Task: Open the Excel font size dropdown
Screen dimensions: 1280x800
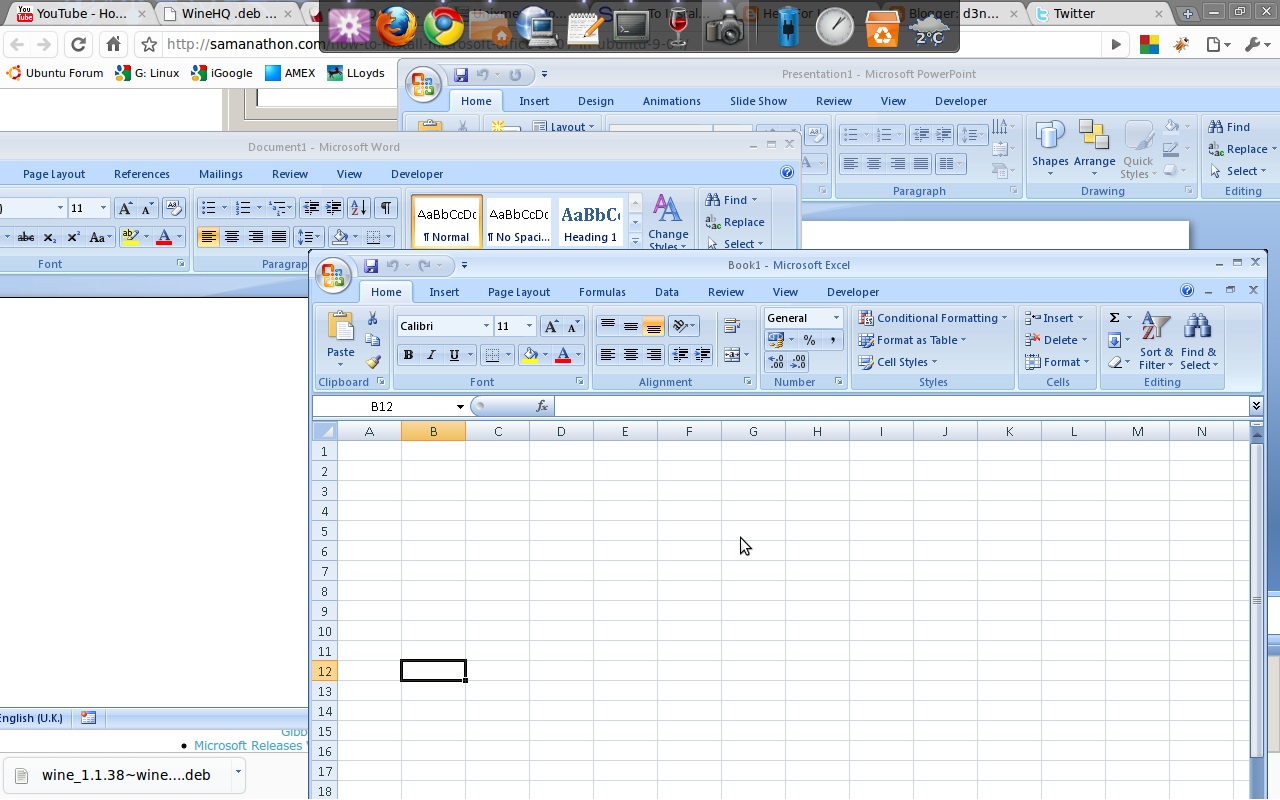Action: tap(530, 325)
